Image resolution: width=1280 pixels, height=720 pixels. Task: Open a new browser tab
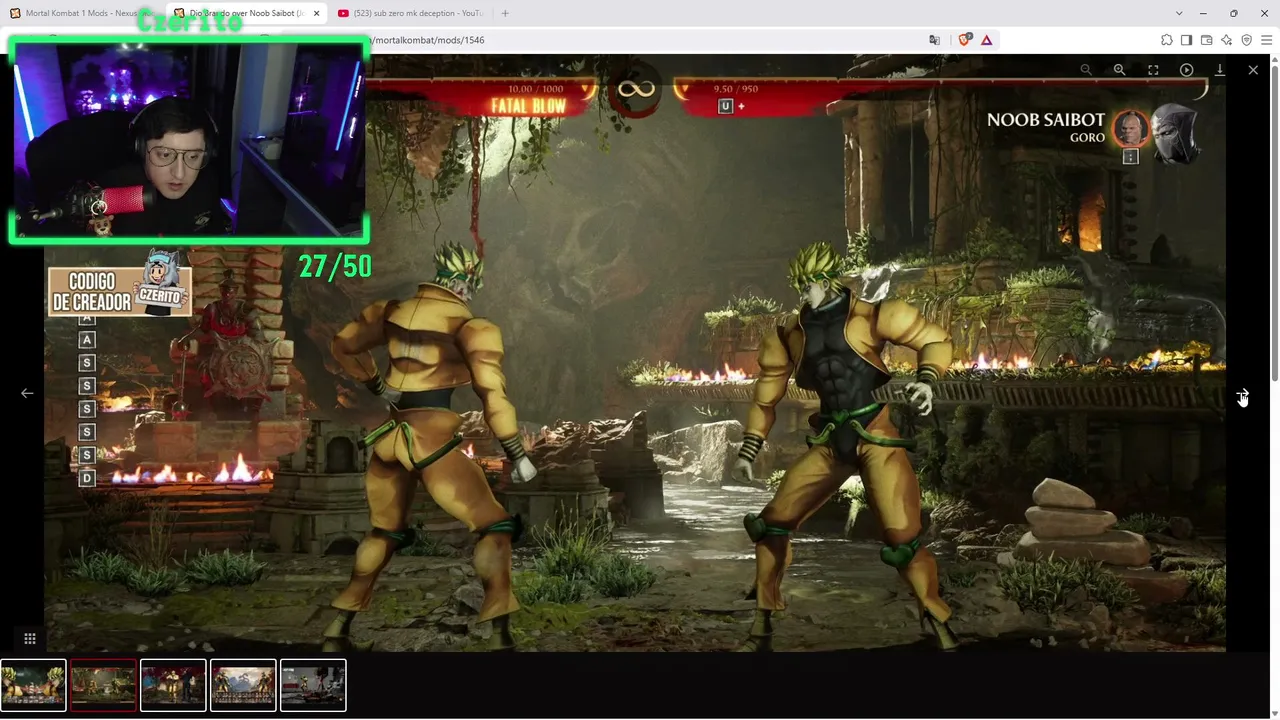505,13
